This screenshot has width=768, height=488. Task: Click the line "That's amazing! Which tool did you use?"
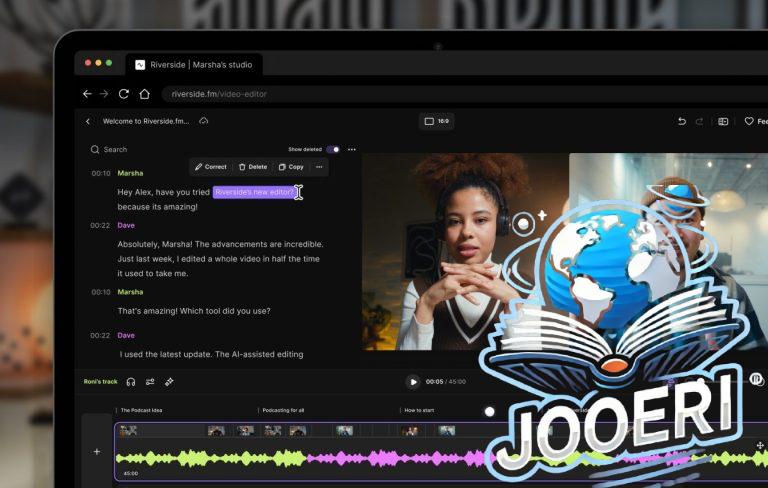[194, 311]
